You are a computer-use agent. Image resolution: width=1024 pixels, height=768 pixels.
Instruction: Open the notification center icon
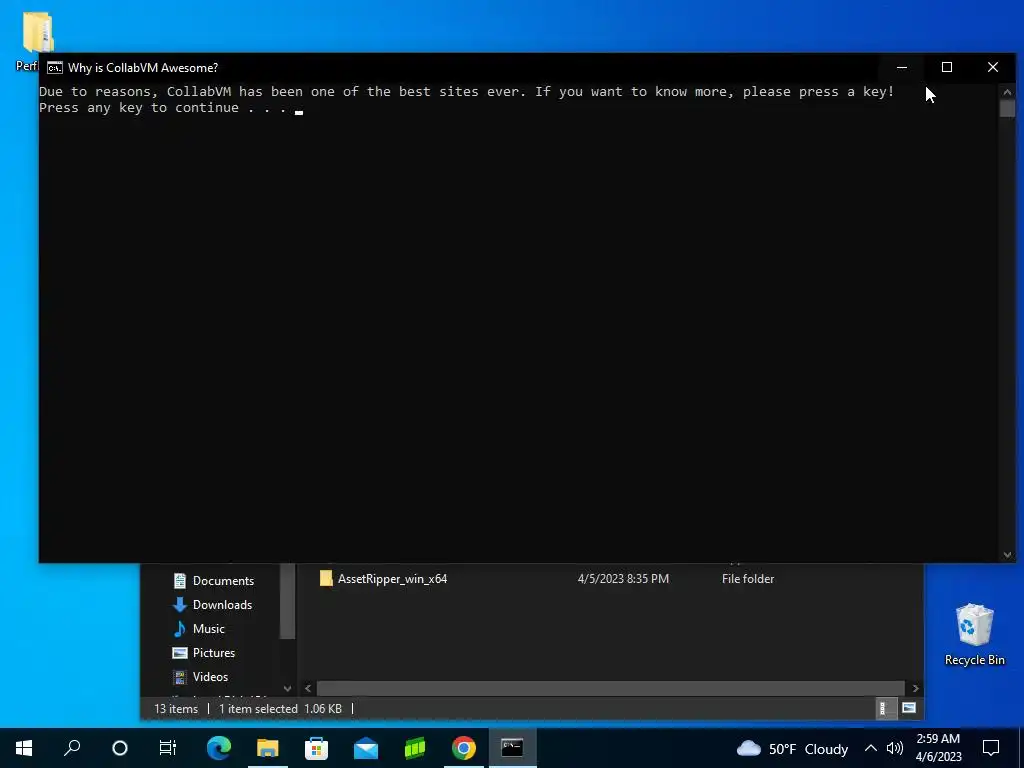pyautogui.click(x=991, y=748)
